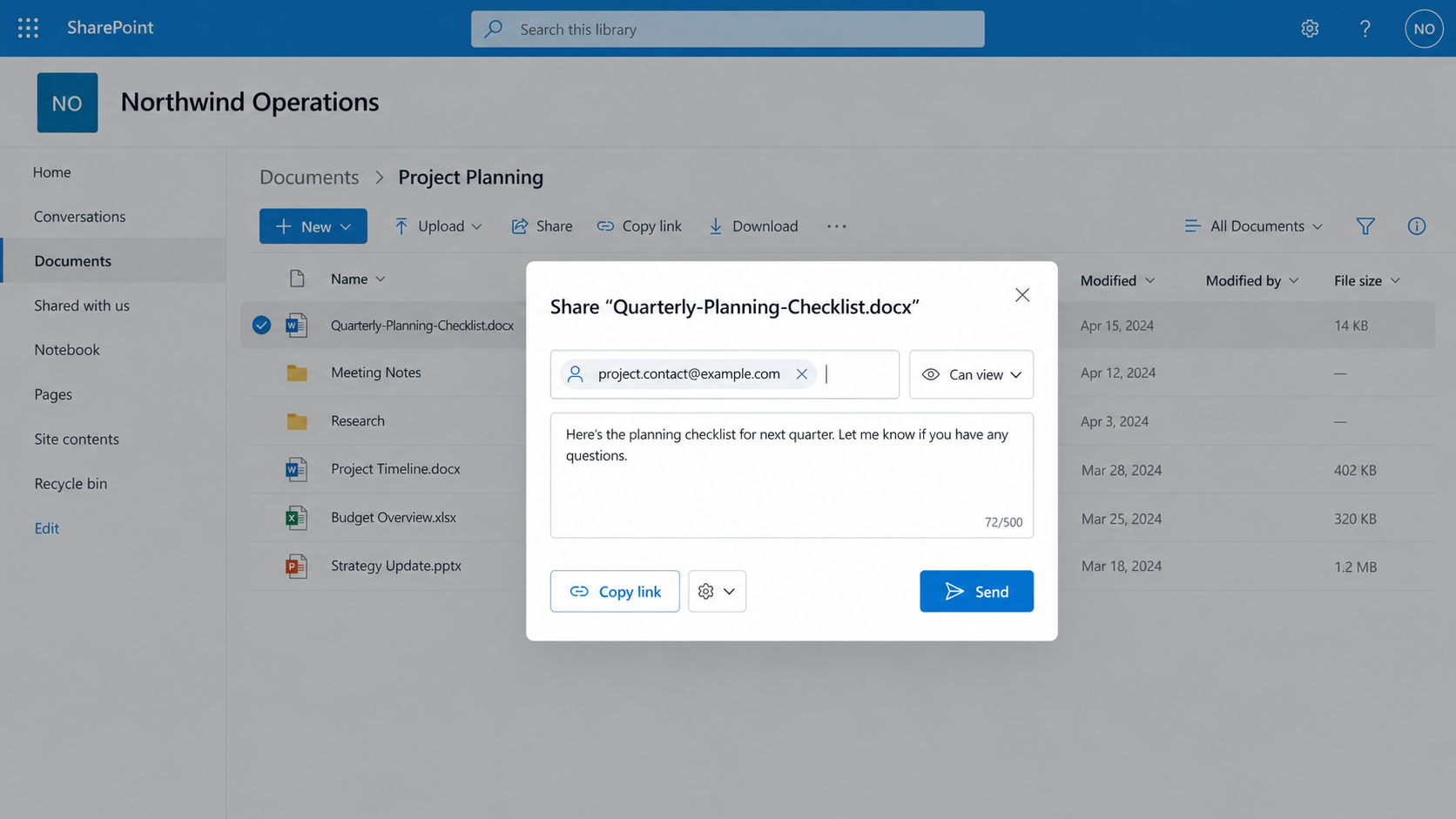Click the Northwind Operations site logo tile
Screen dimensions: 1456x819
(x=67, y=103)
